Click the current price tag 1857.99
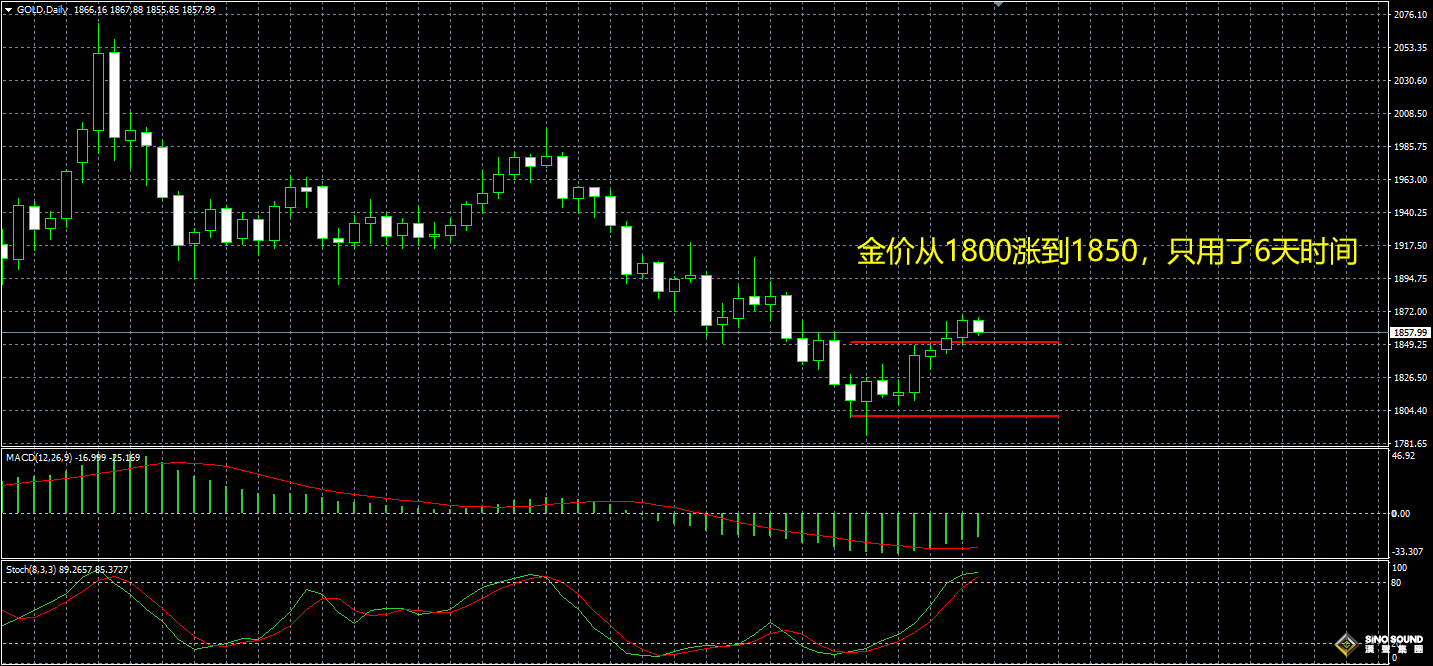Viewport: 1433px width, 666px height. click(1410, 332)
